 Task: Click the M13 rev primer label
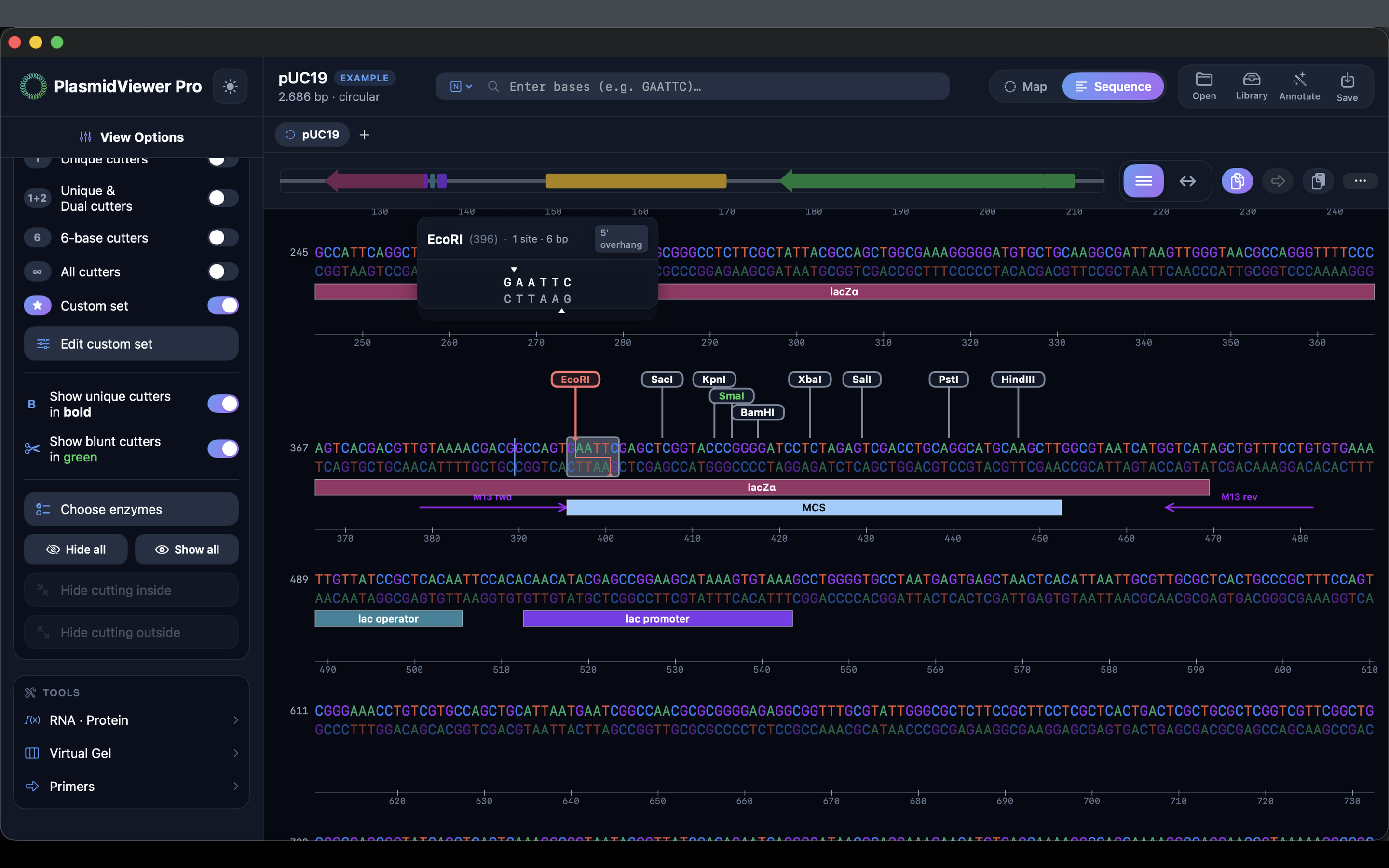click(1239, 497)
